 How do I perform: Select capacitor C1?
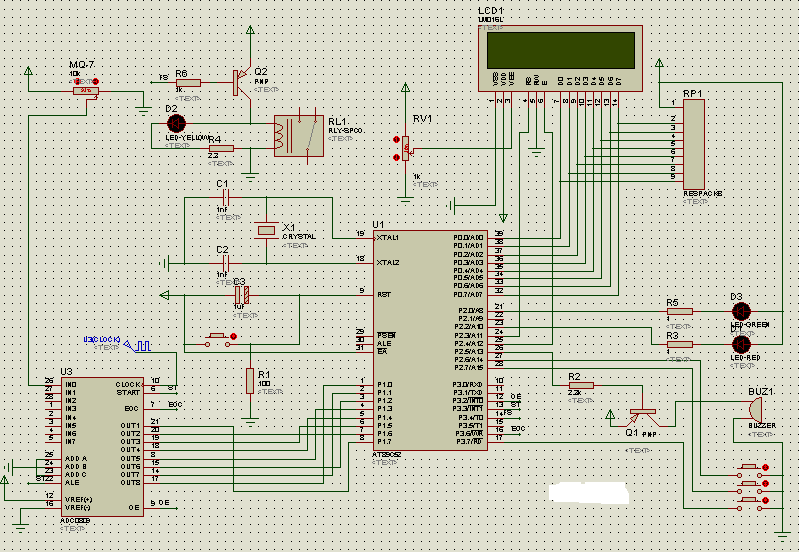(x=225, y=197)
